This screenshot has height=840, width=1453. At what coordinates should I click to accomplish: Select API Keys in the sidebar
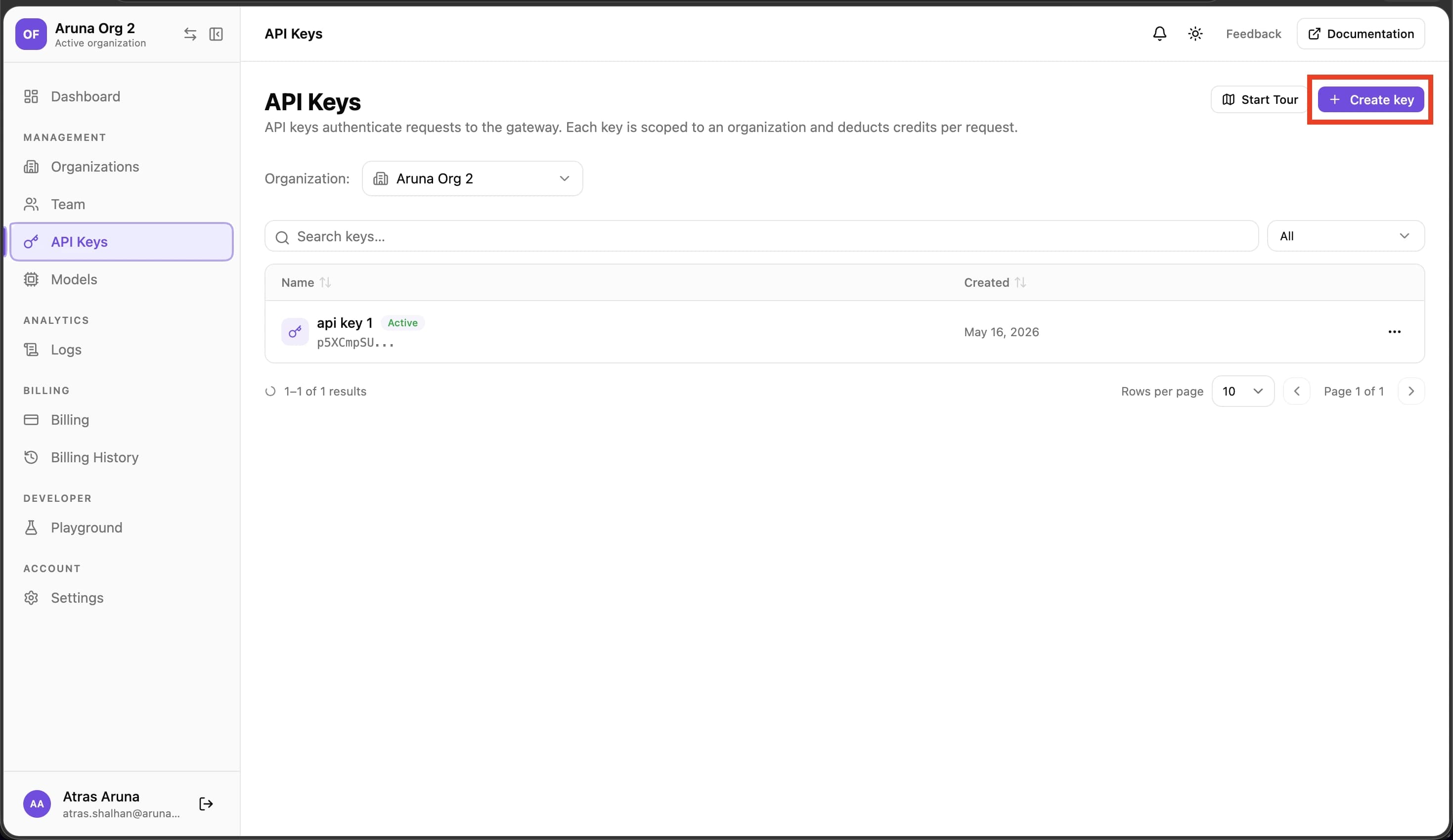tap(122, 242)
